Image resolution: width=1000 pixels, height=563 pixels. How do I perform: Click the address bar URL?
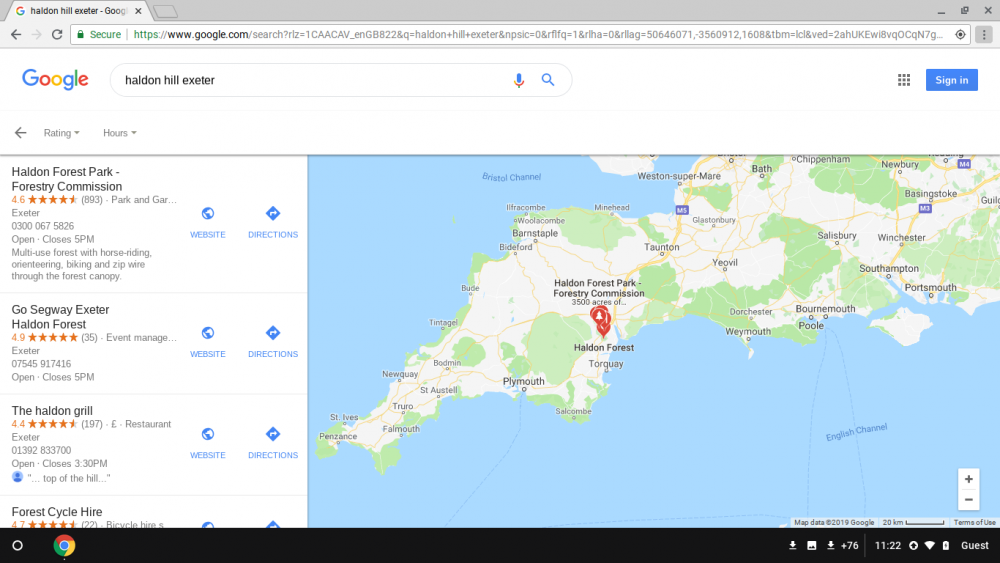point(538,34)
